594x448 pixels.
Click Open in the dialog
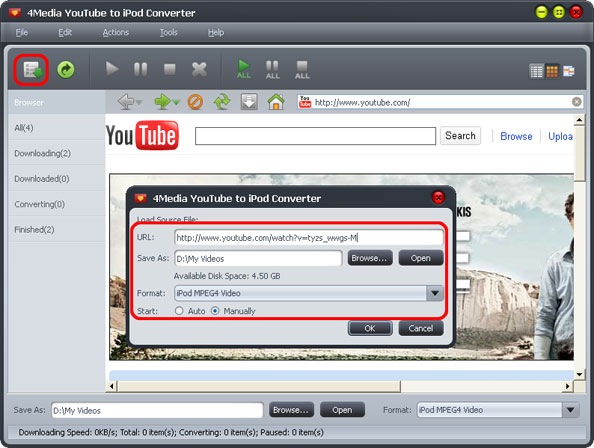click(420, 258)
